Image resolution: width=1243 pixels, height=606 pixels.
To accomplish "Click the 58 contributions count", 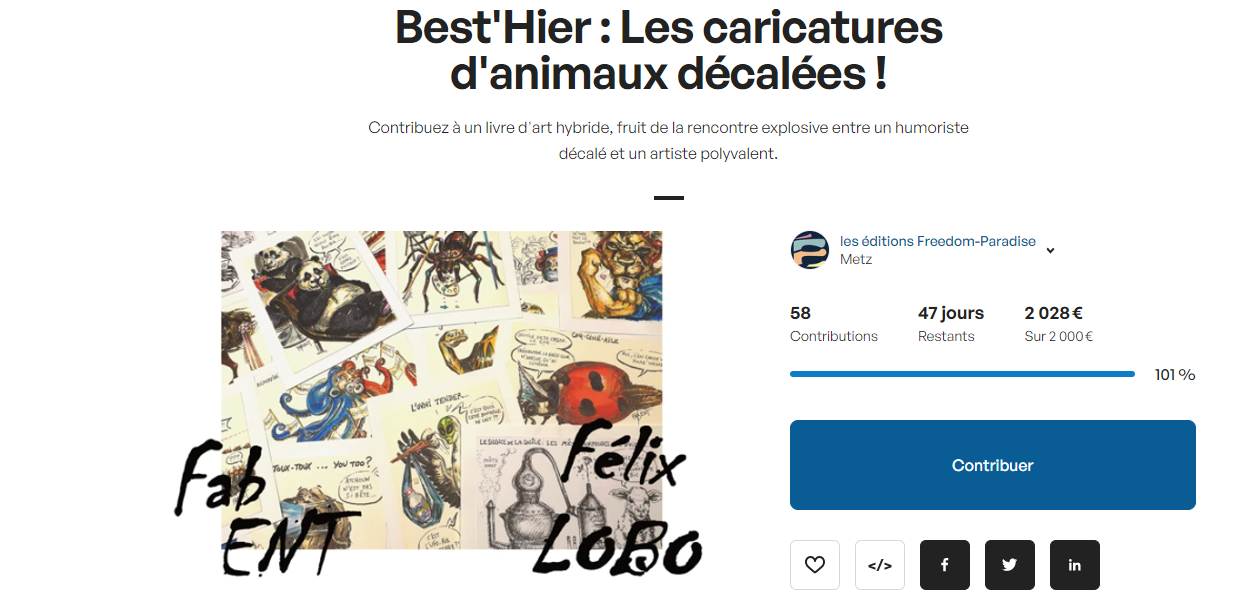I will coord(800,313).
